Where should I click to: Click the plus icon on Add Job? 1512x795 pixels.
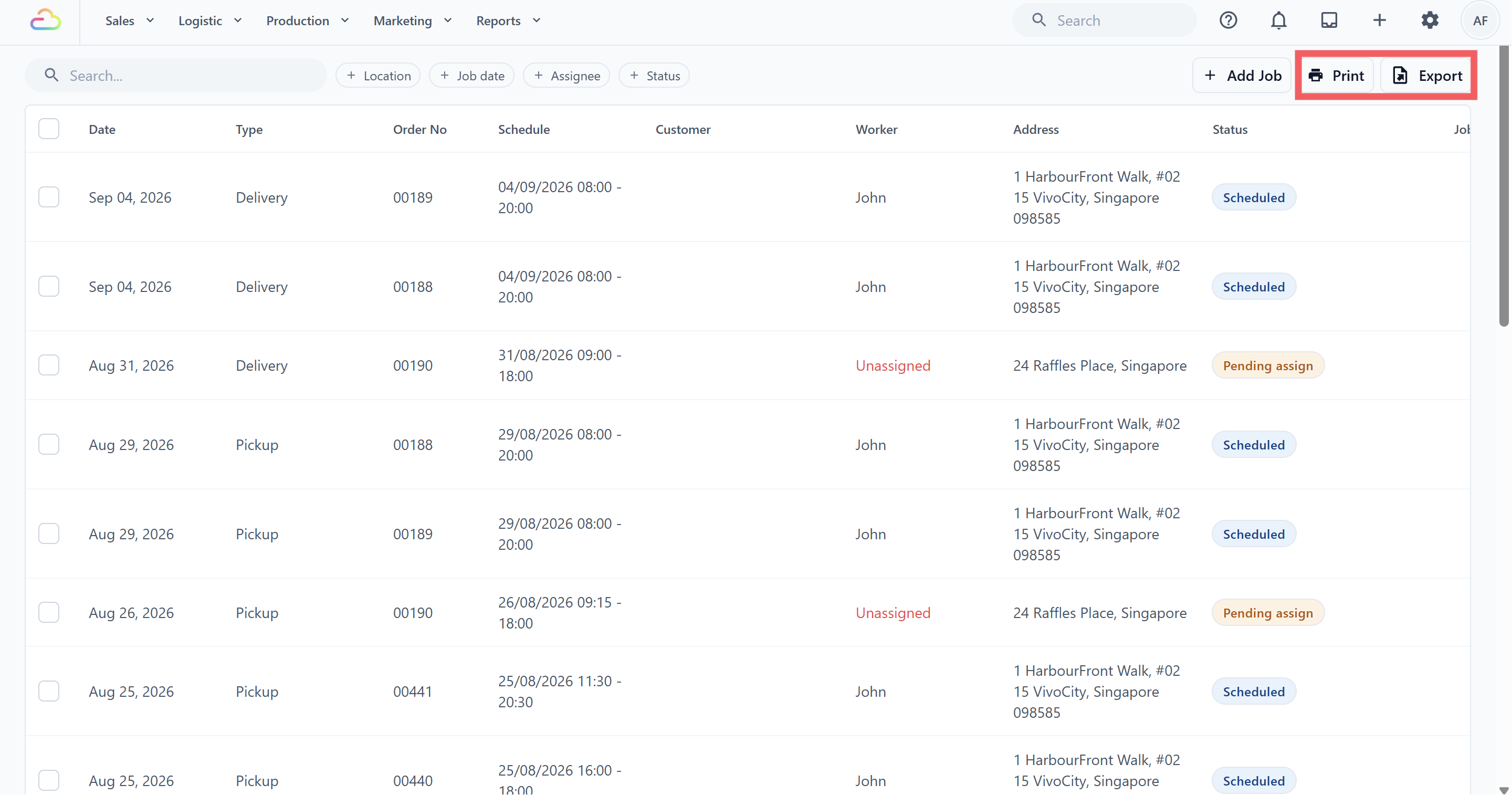pos(1210,75)
